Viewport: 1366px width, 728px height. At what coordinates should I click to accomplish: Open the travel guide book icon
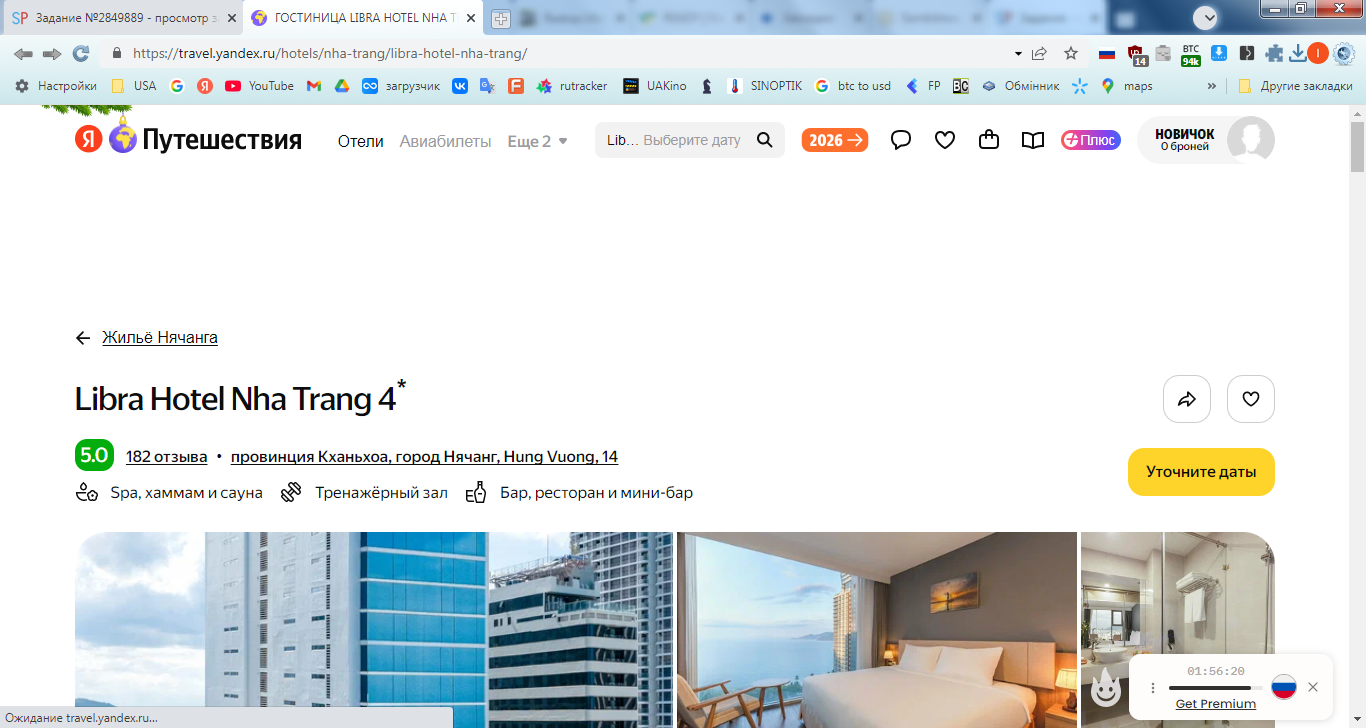[x=1033, y=140]
